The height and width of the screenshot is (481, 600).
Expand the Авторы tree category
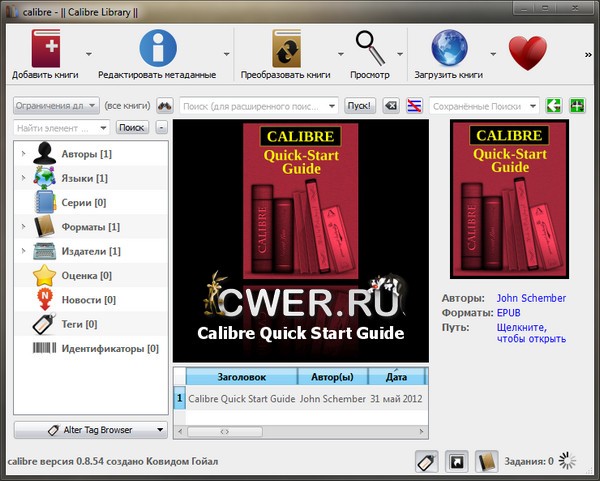[x=22, y=154]
